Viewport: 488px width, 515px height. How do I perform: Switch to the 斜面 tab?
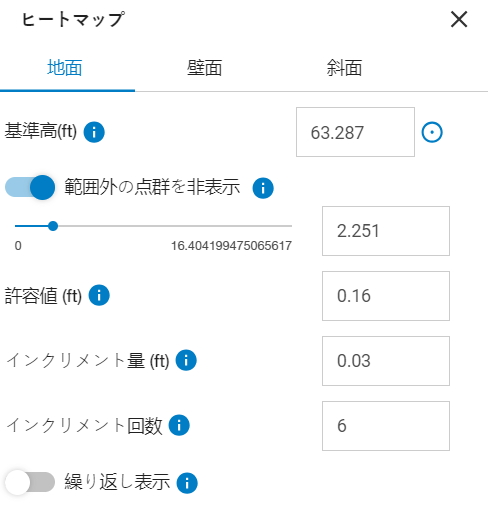pyautogui.click(x=344, y=68)
